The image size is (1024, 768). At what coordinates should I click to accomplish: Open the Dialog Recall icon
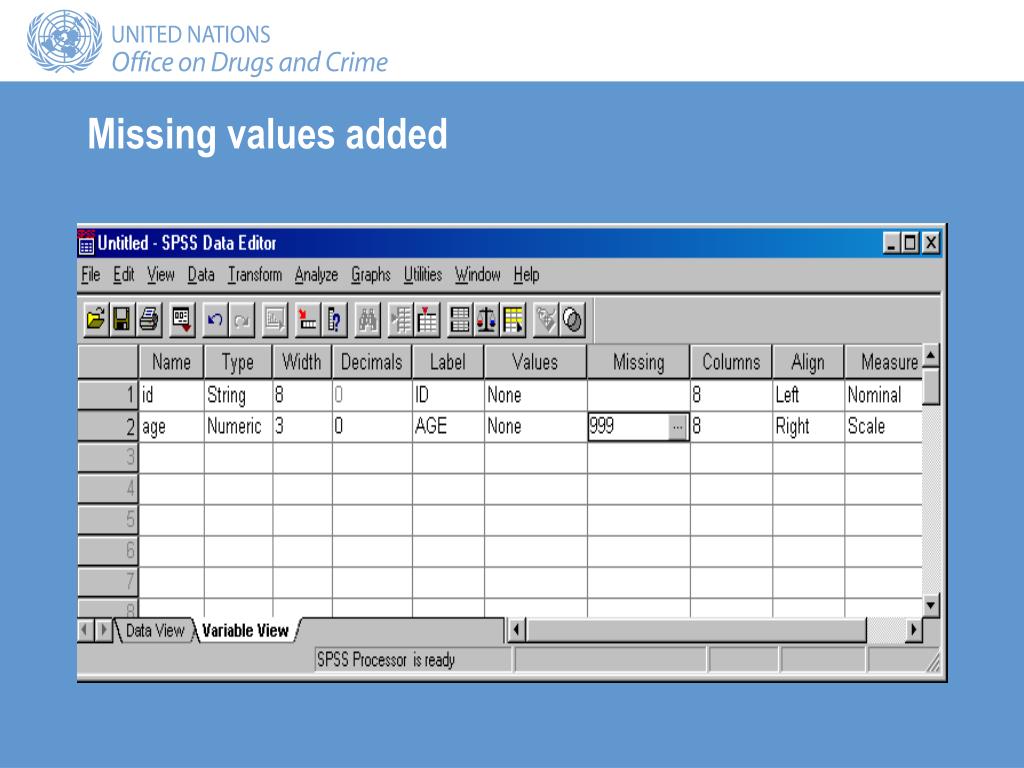point(181,319)
